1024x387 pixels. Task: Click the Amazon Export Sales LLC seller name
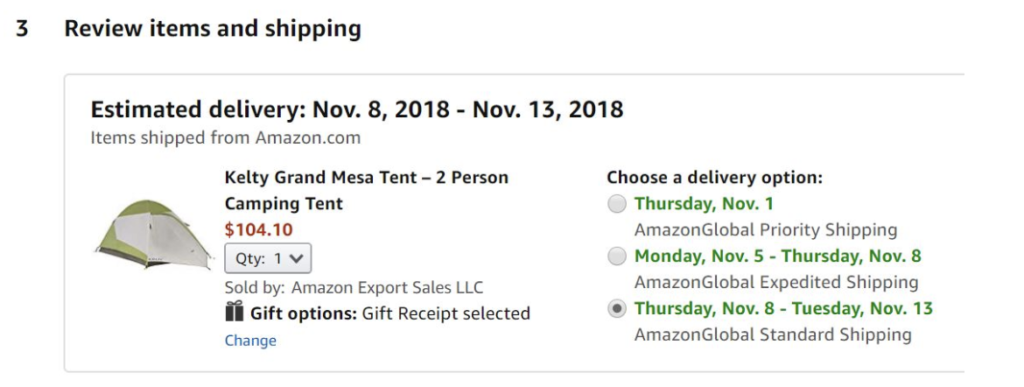[387, 287]
